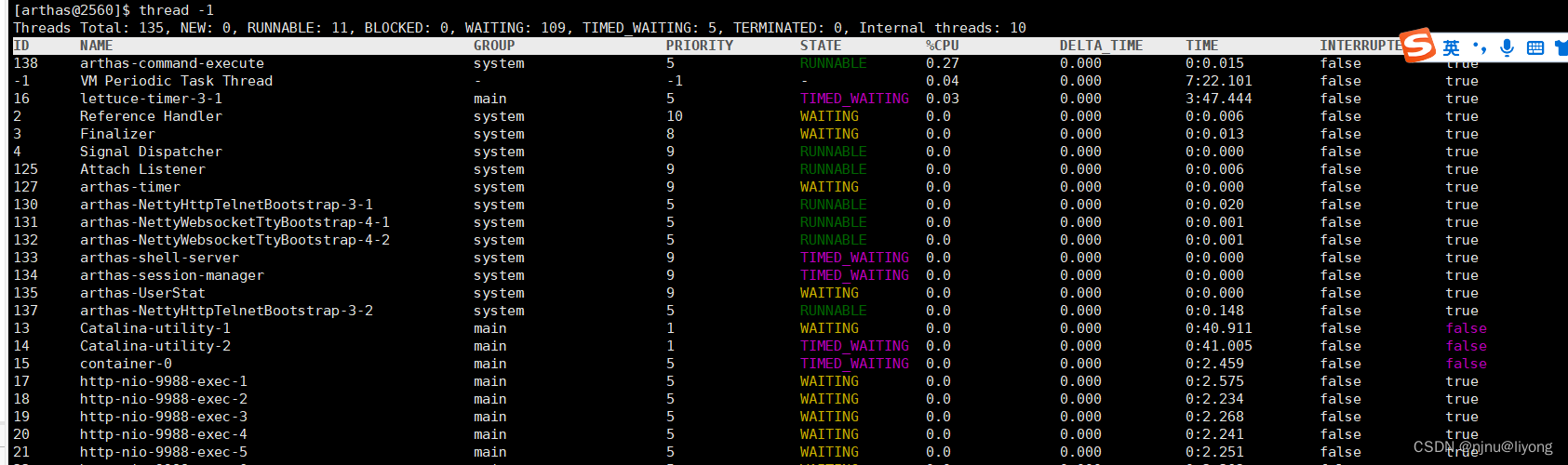Select thread name http-nio-9988-exec-3
The height and width of the screenshot is (465, 1568).
(x=164, y=417)
